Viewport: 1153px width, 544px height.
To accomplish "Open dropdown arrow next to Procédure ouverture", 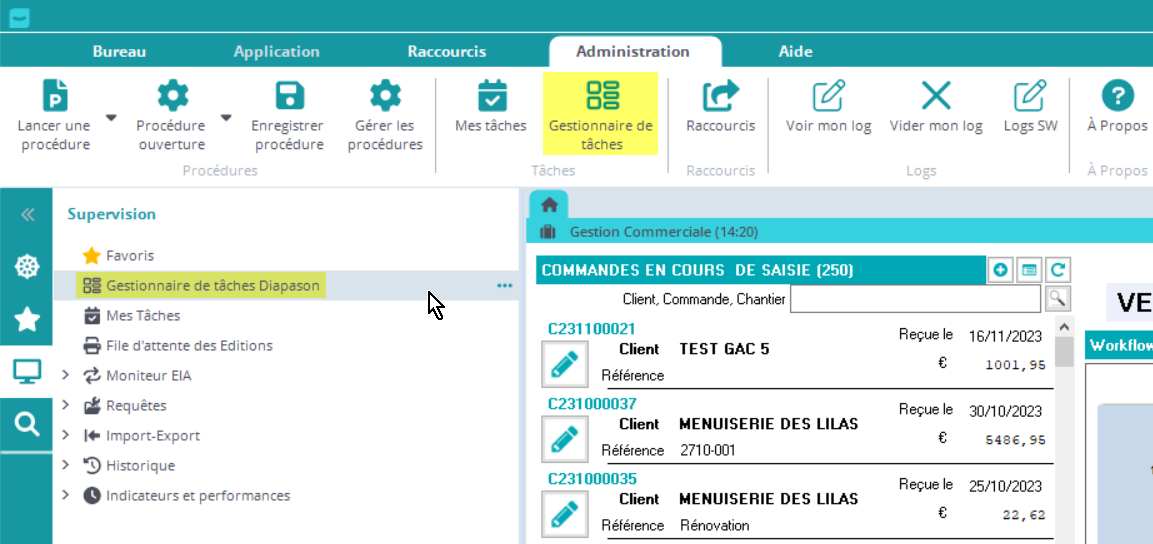I will (x=226, y=118).
